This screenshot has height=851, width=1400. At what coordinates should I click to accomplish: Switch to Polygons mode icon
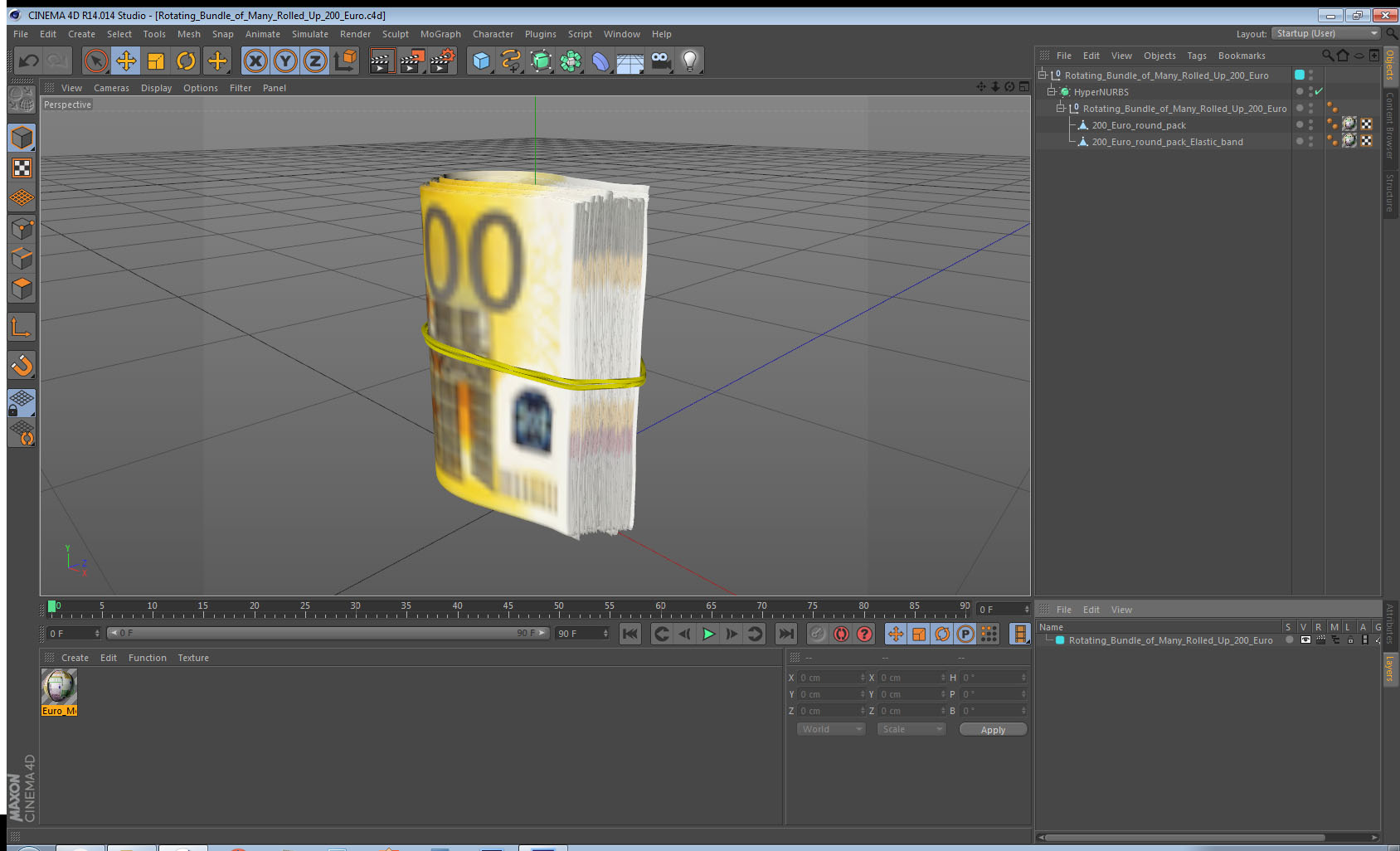click(22, 288)
